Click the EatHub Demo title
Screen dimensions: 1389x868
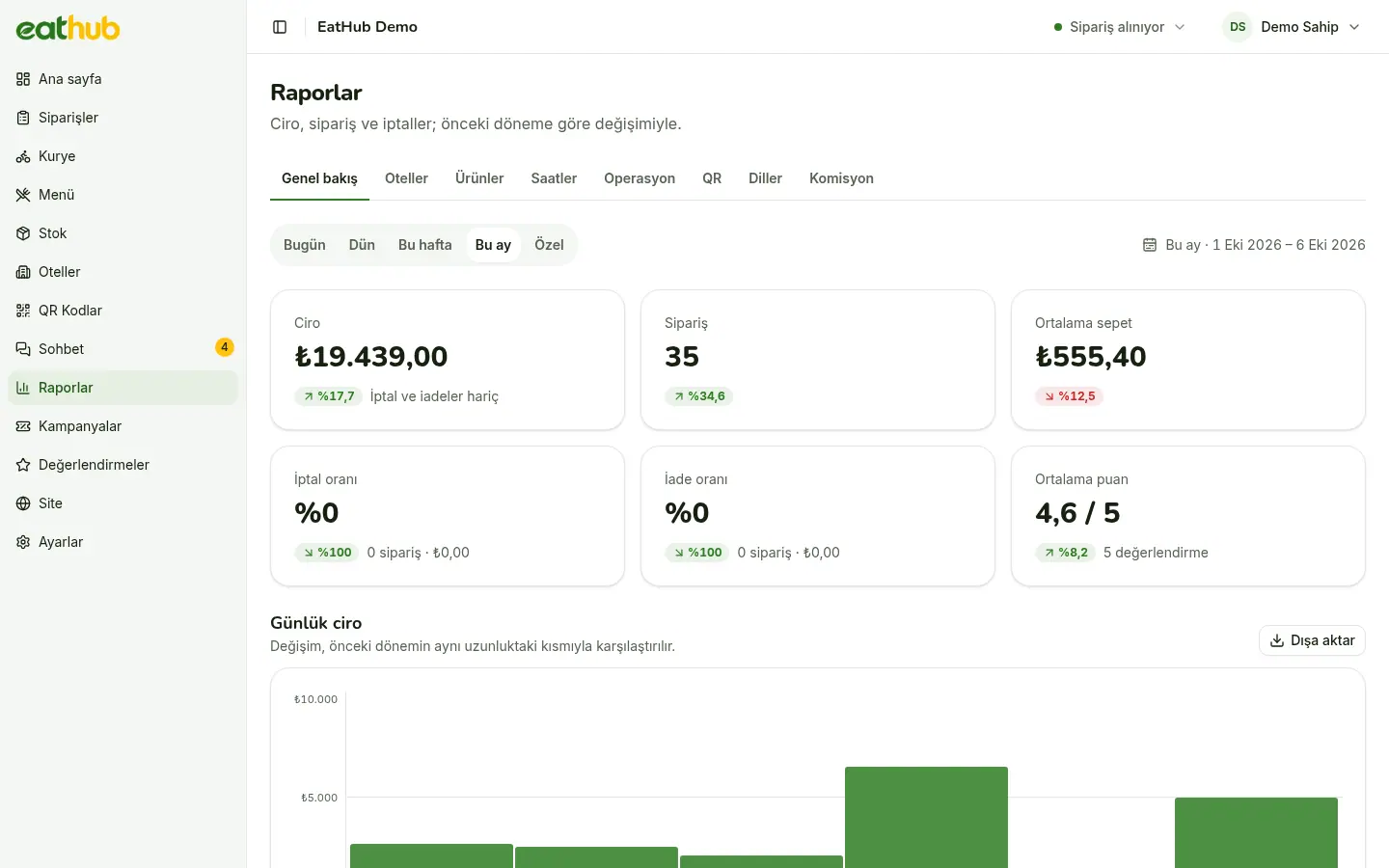click(x=368, y=27)
